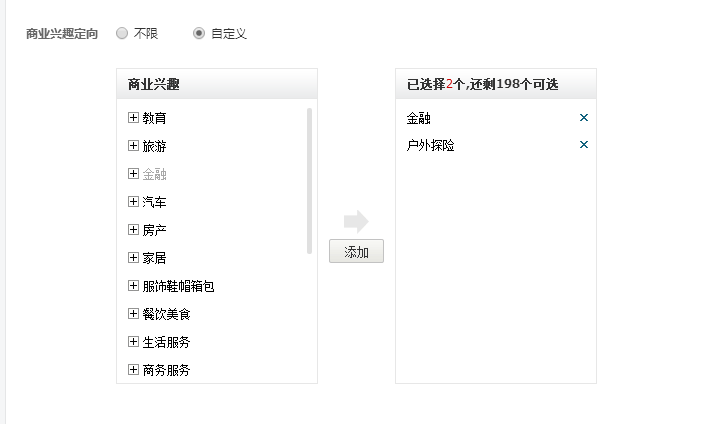Select 生活服务 in interest list
Viewport: 714px width, 424px height.
coord(166,342)
